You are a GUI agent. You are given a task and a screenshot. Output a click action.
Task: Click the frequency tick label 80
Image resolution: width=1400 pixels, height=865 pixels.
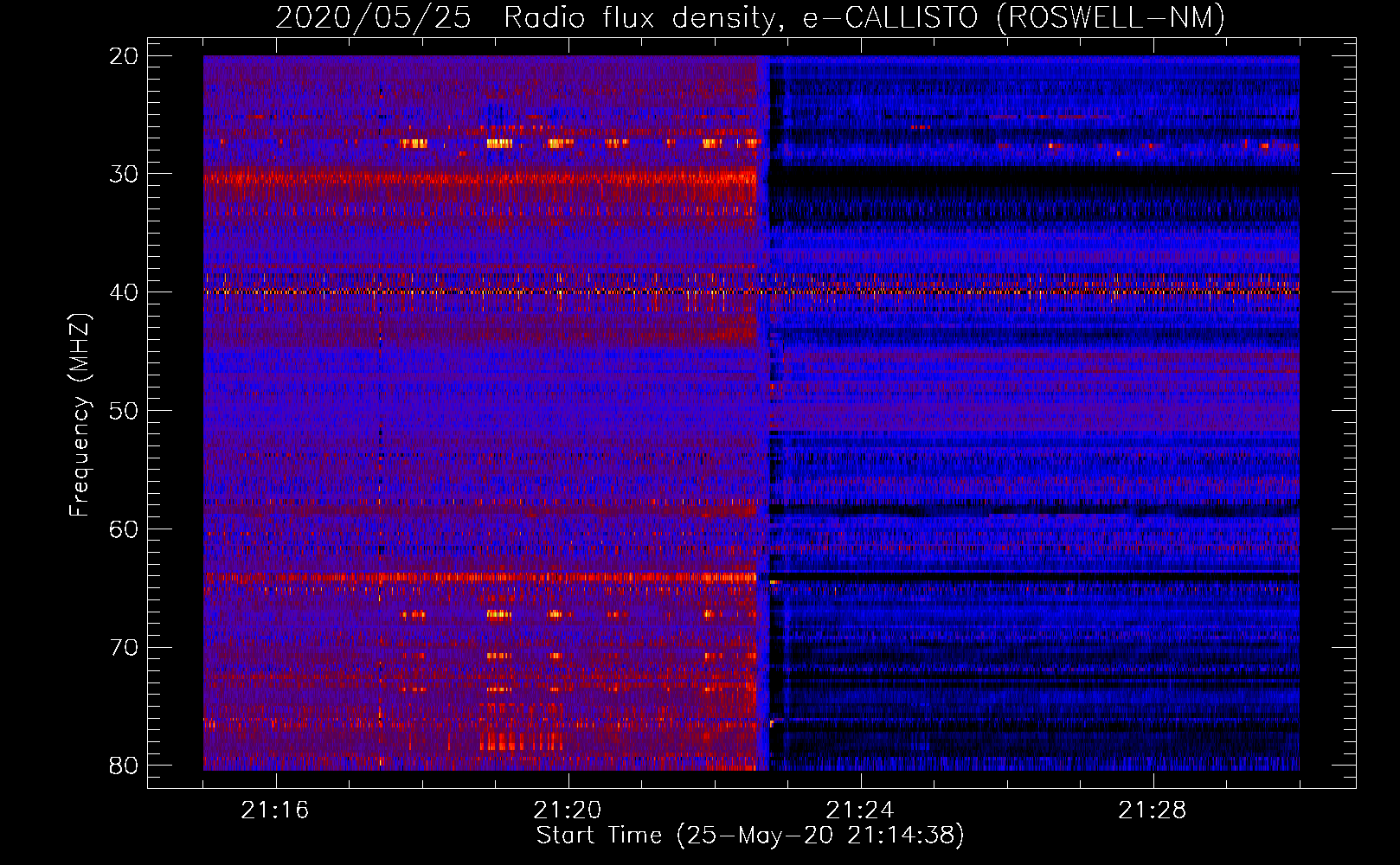click(x=124, y=766)
